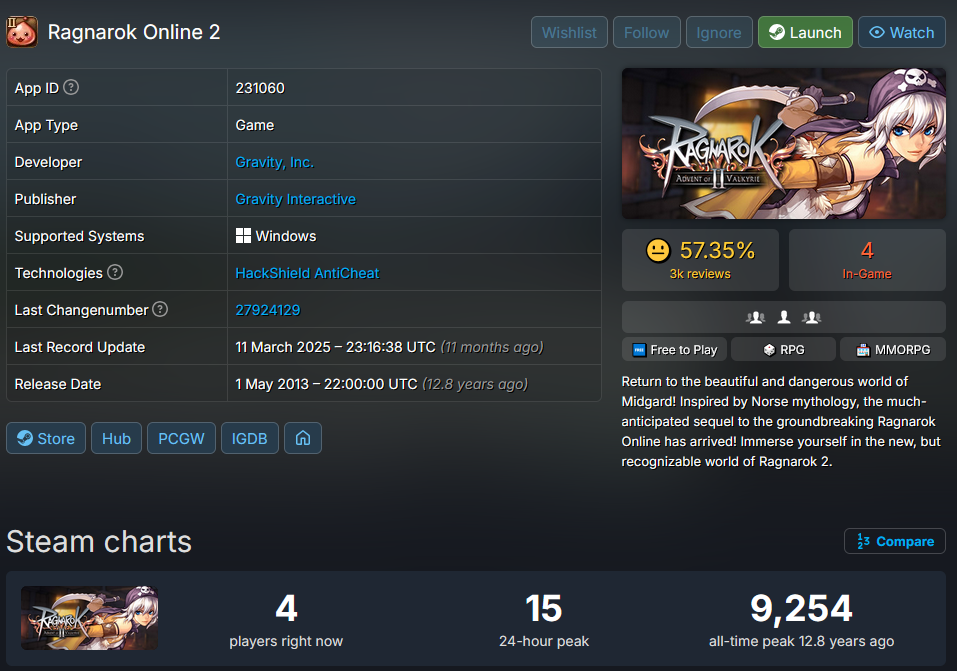Open the Steam Hub link
This screenshot has width=957, height=671.
click(116, 438)
